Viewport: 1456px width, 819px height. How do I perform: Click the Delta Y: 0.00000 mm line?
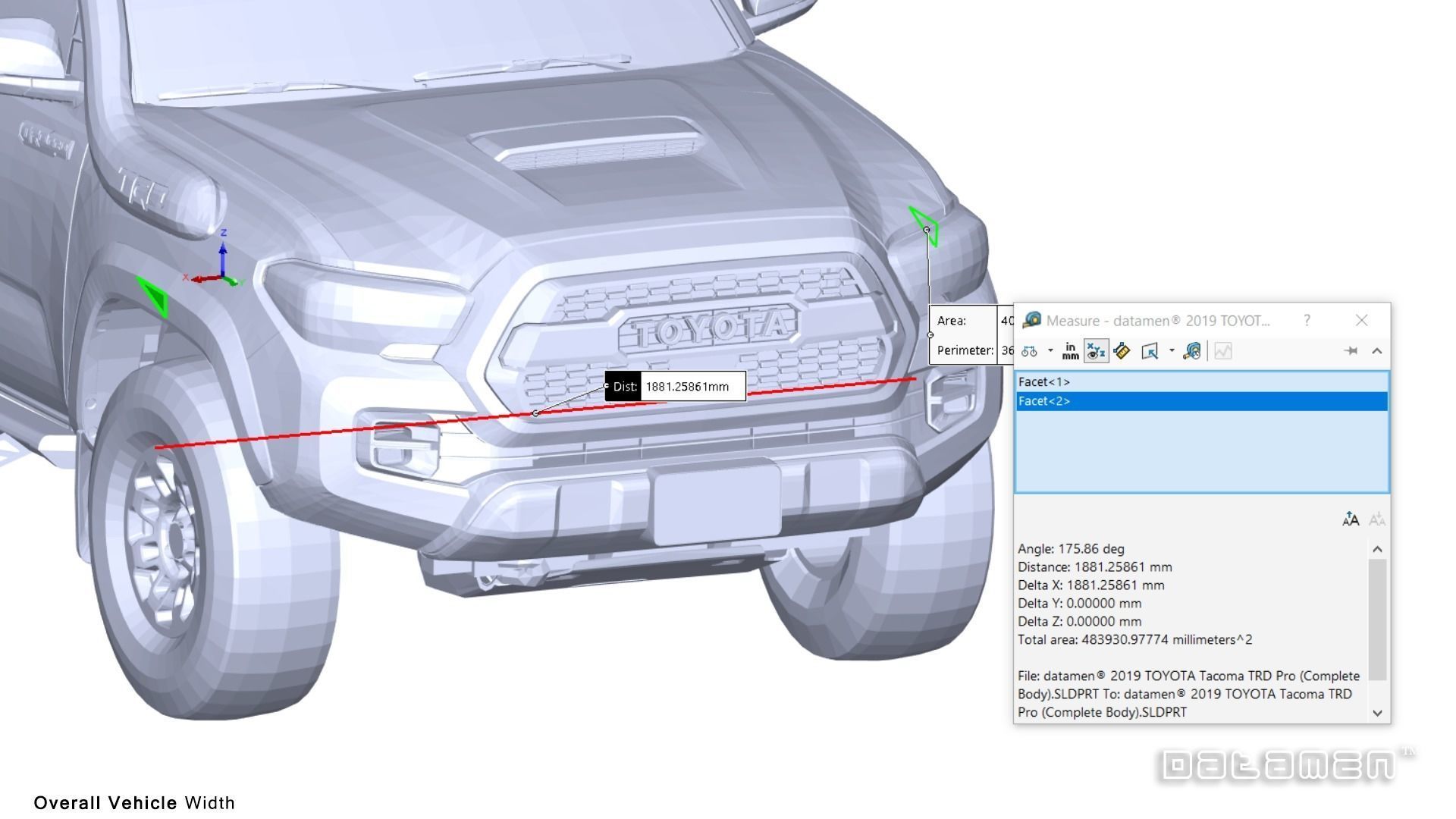click(1079, 604)
